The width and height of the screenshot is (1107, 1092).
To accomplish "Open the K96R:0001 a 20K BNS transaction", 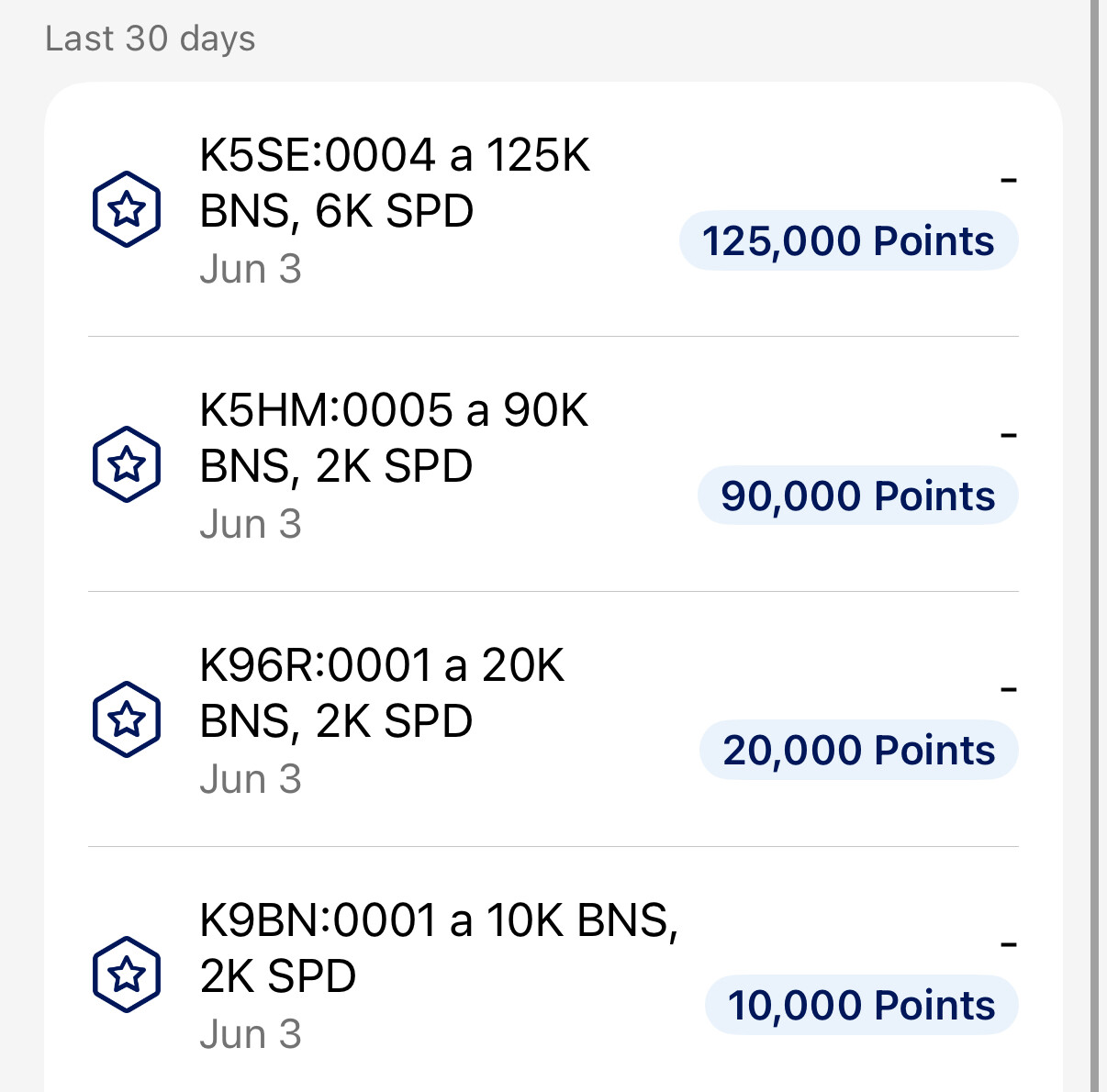I will point(553,719).
